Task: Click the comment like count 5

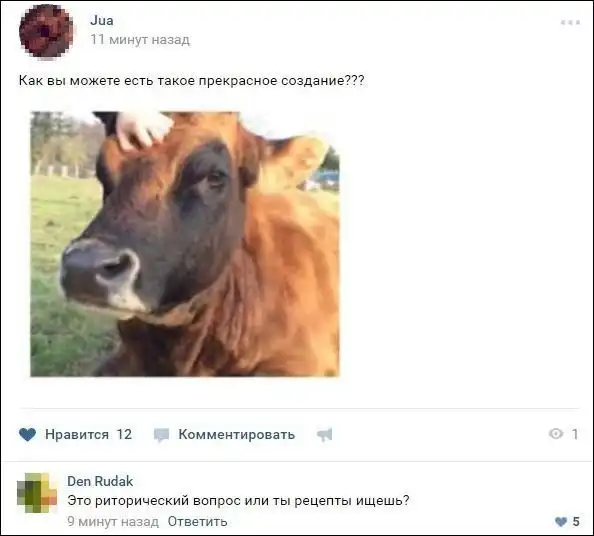Action: coord(576,522)
